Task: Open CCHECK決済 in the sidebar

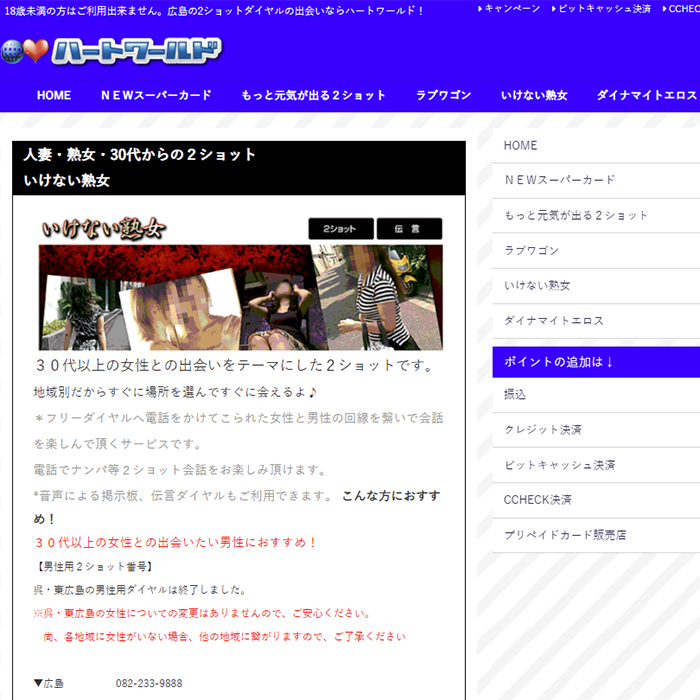Action: [x=596, y=500]
